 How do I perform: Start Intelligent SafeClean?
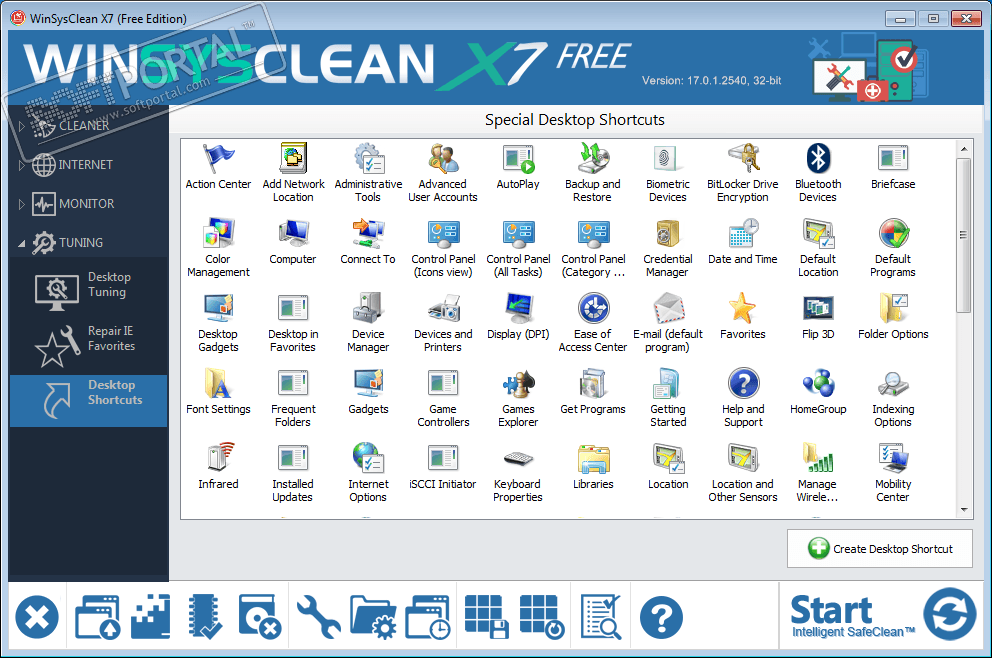point(883,615)
